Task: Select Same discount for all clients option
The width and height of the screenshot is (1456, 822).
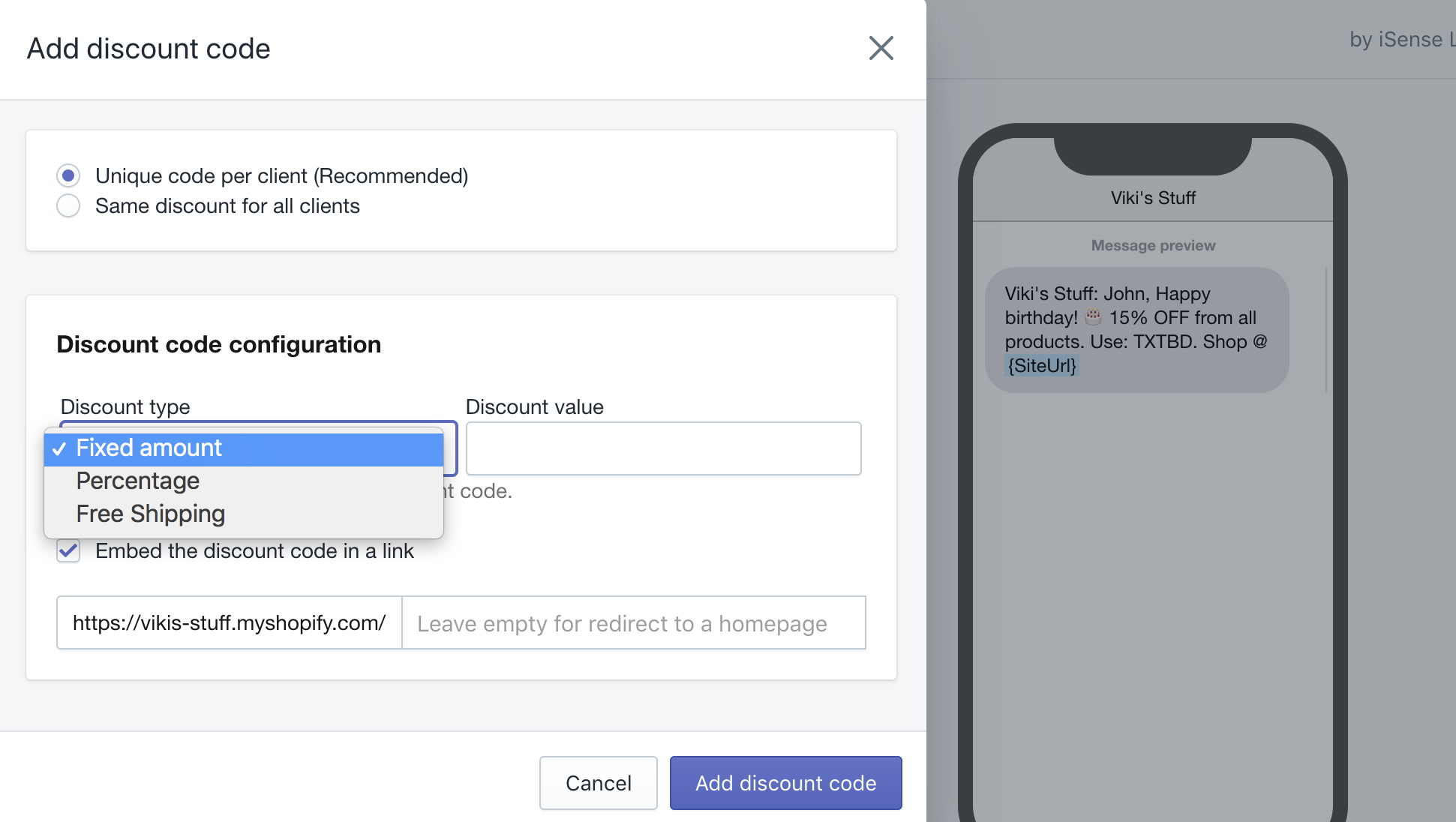Action: point(68,205)
